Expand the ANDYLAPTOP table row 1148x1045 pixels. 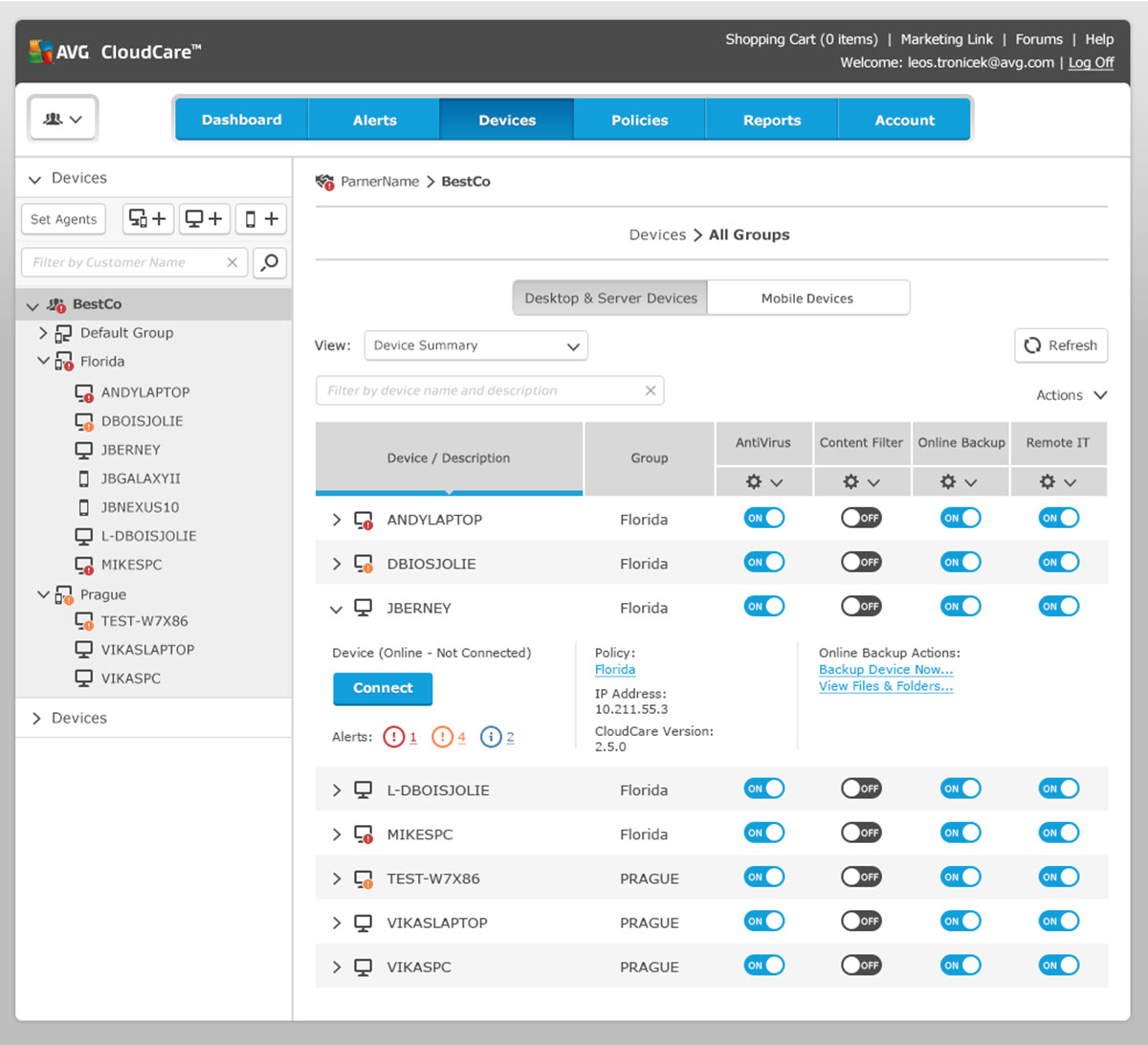click(336, 520)
